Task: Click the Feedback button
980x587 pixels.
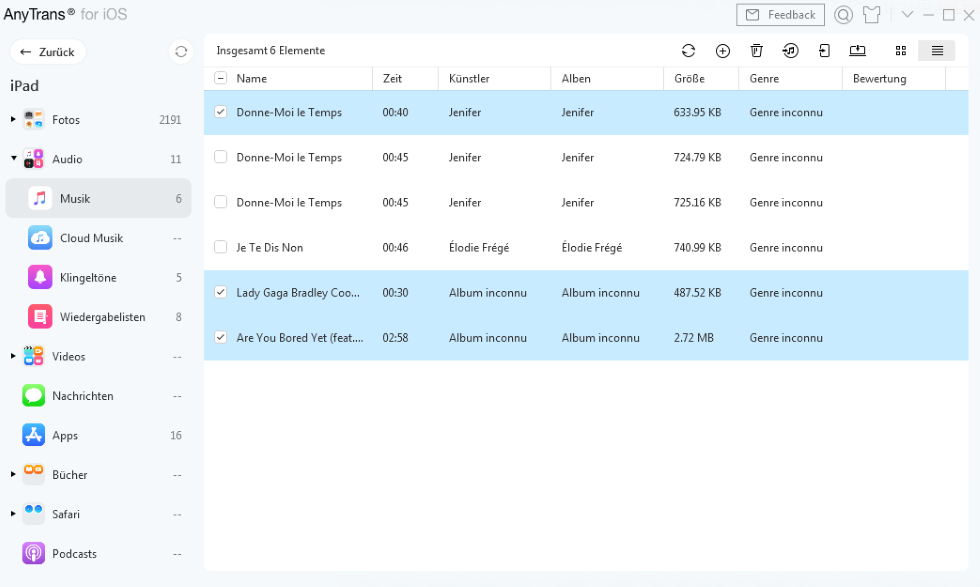Action: click(780, 15)
